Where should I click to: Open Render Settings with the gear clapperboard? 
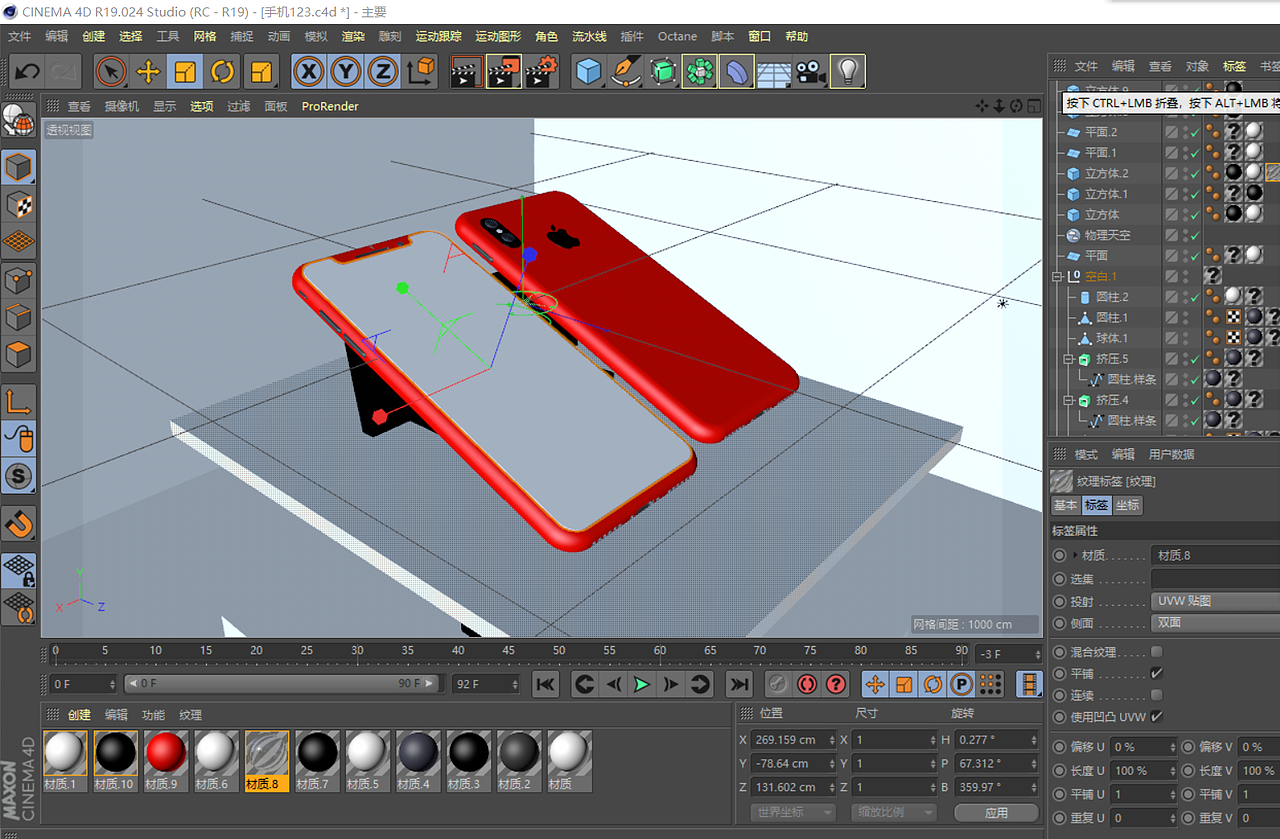click(541, 72)
